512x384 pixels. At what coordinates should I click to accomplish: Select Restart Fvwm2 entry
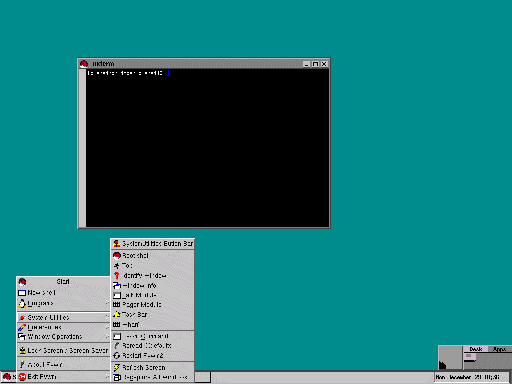click(152, 356)
